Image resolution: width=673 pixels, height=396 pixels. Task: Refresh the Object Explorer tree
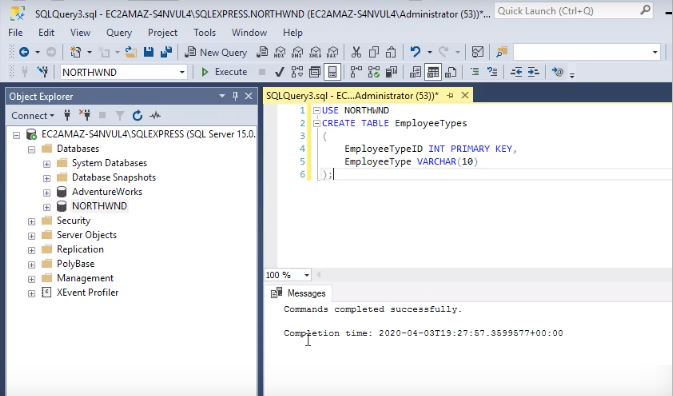tap(137, 115)
